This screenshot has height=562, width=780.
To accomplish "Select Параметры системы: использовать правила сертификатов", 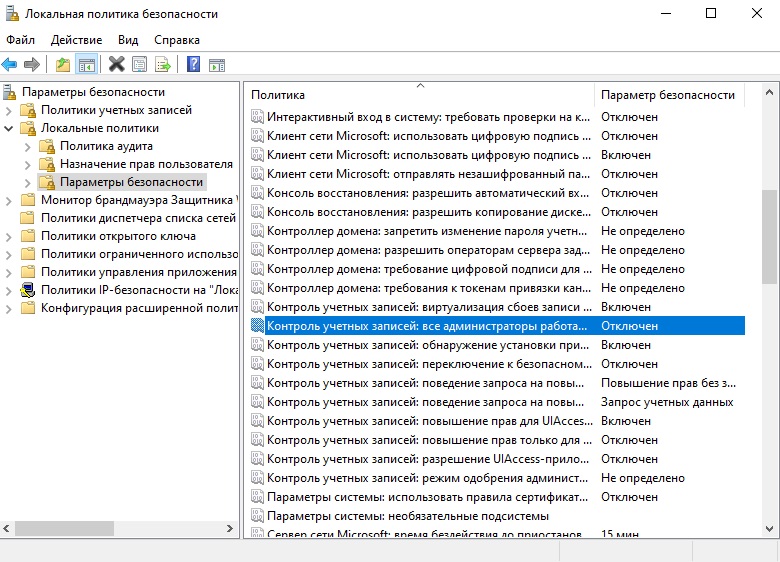I will tap(427, 497).
